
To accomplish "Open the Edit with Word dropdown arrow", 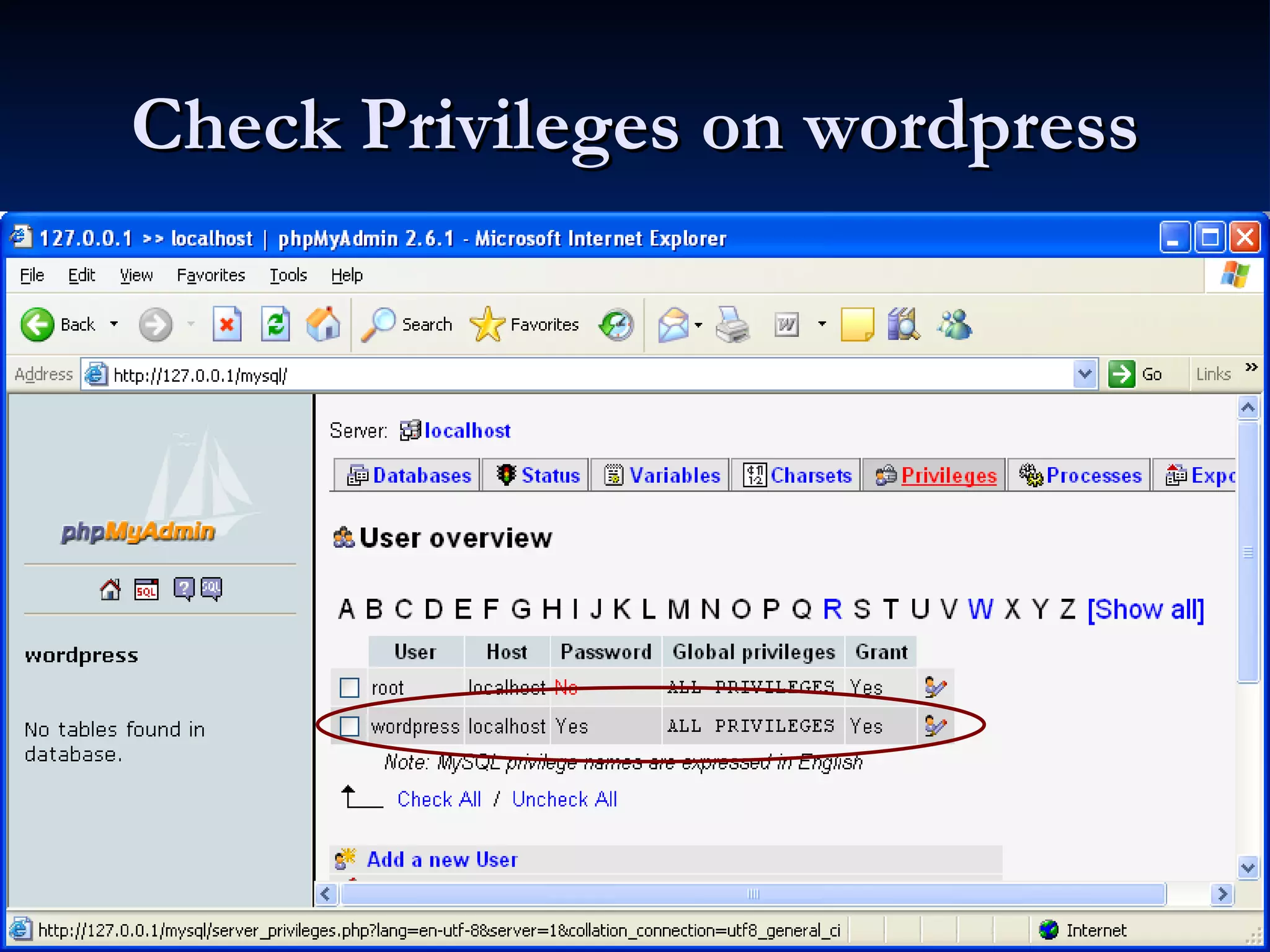I will [822, 324].
